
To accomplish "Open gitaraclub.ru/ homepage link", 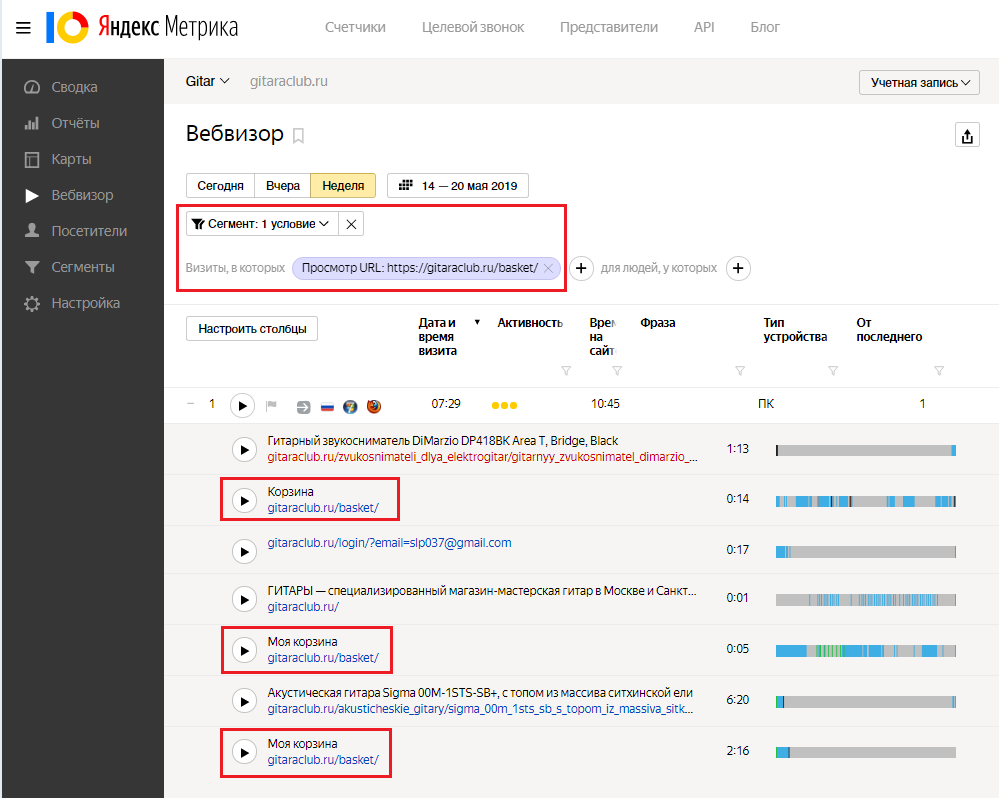I will pyautogui.click(x=303, y=607).
